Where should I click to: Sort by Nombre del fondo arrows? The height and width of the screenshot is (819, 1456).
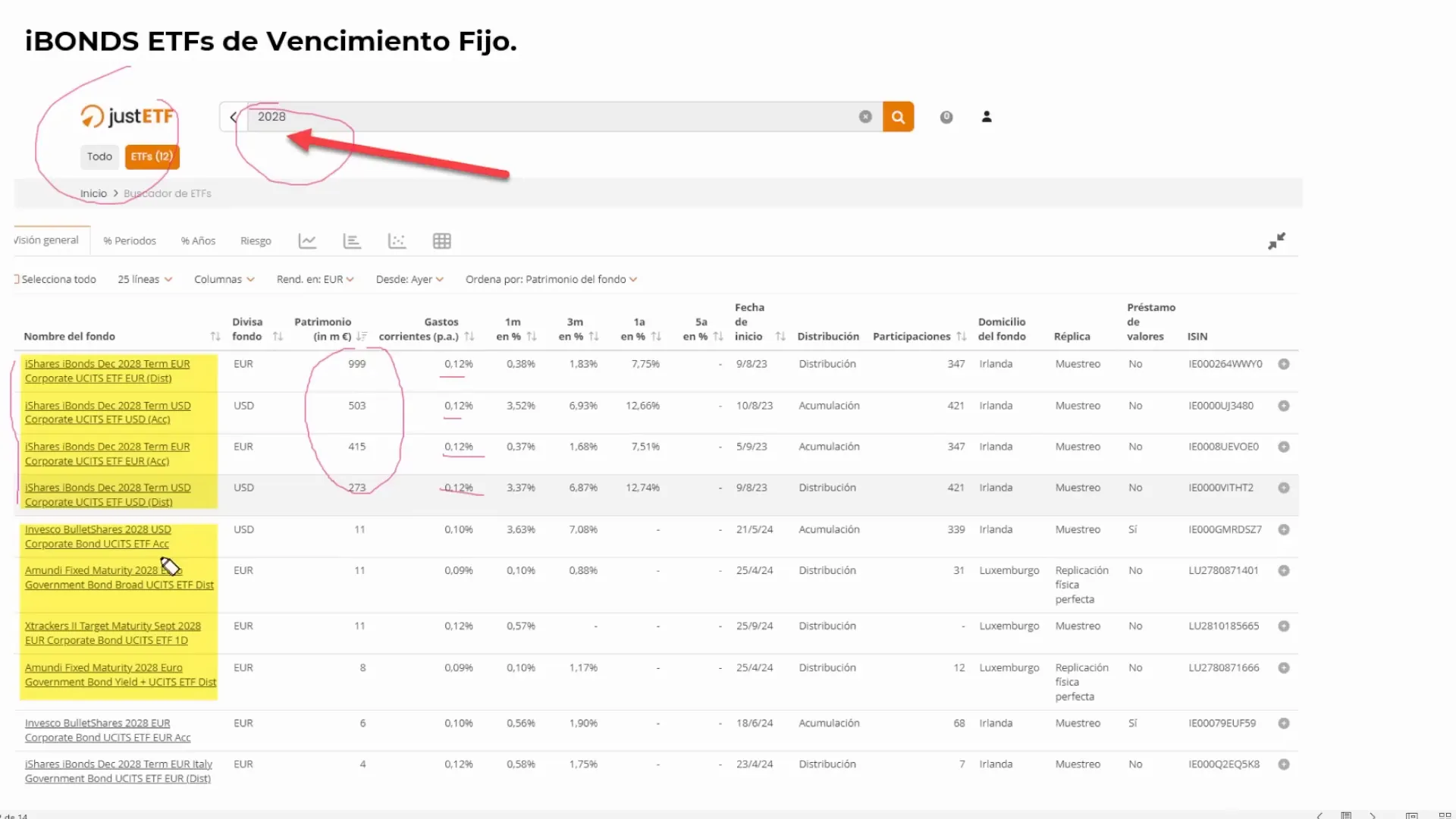pos(215,337)
